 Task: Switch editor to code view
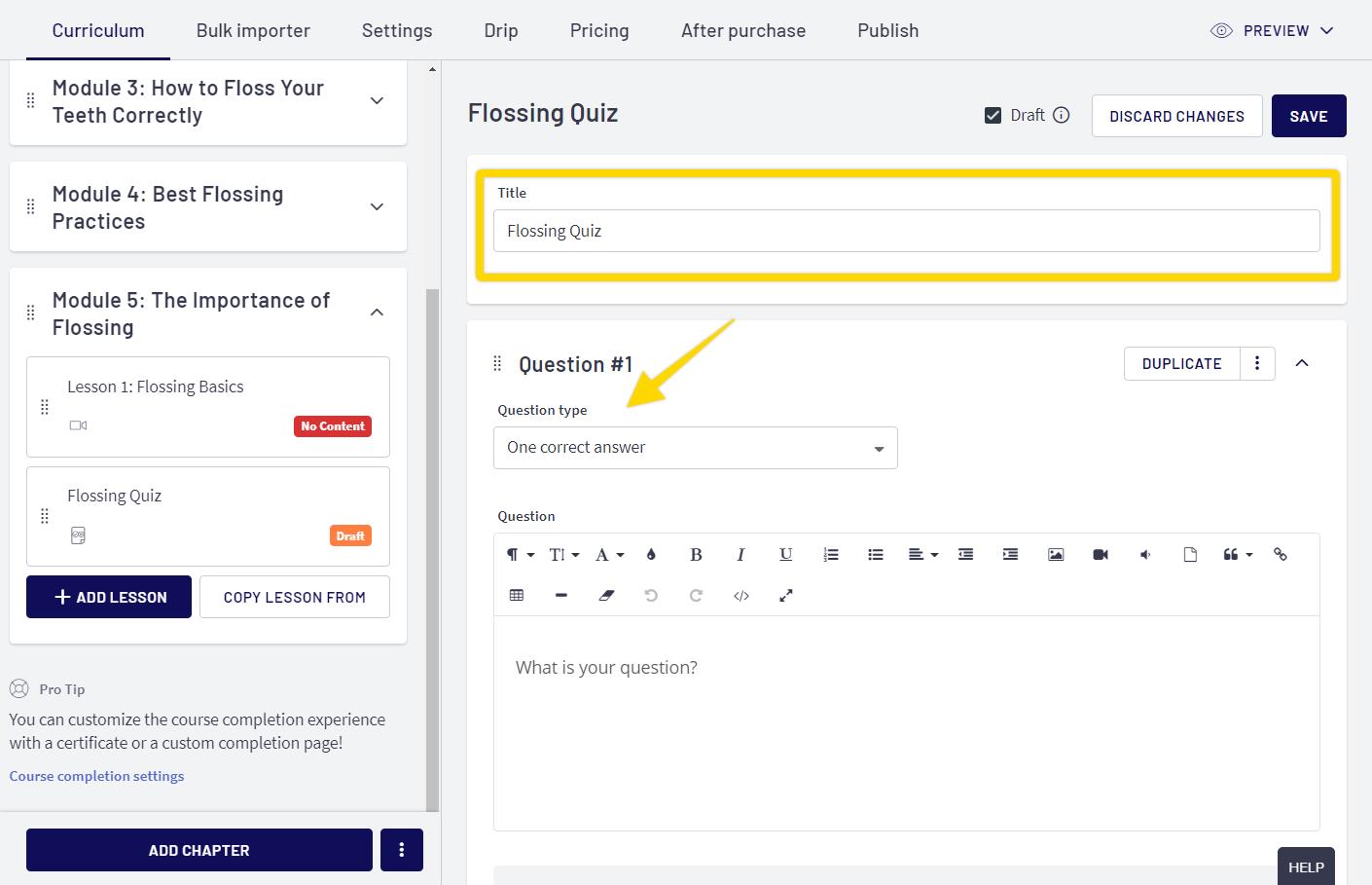[740, 596]
